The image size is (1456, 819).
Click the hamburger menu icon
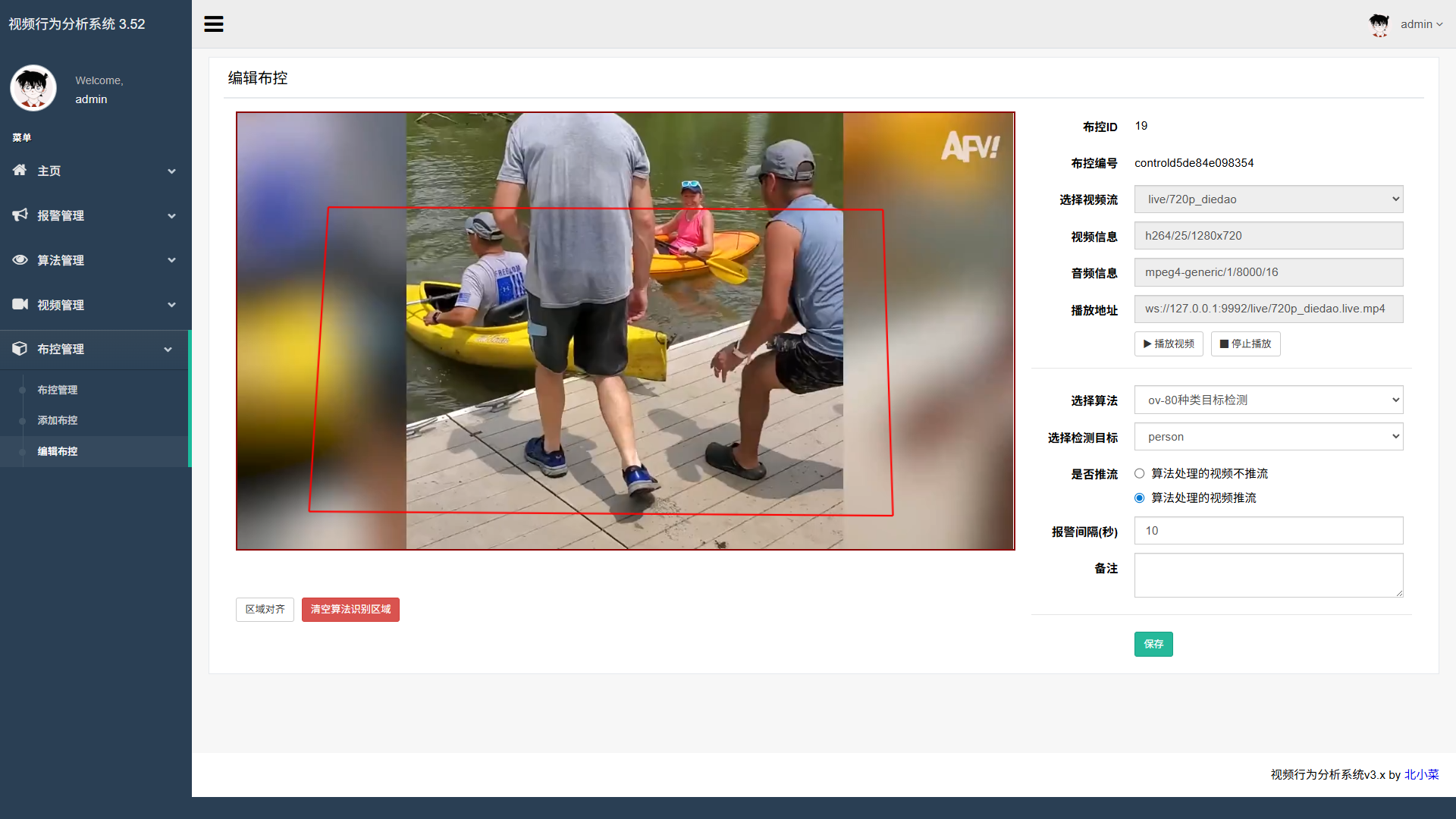click(214, 24)
